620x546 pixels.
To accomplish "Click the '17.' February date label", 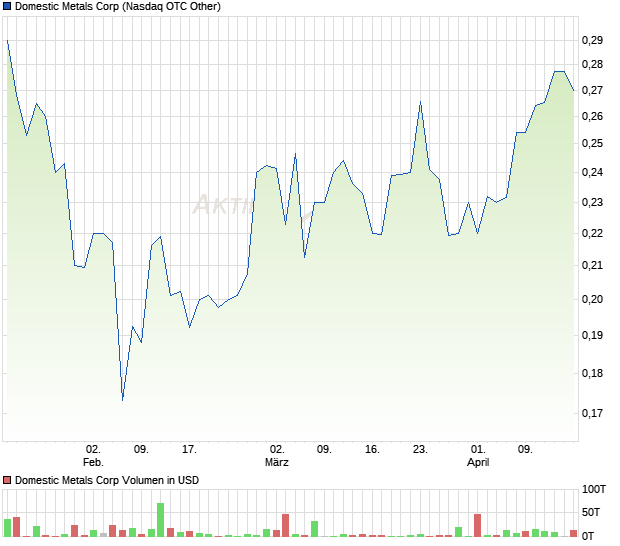I will click(x=189, y=450).
